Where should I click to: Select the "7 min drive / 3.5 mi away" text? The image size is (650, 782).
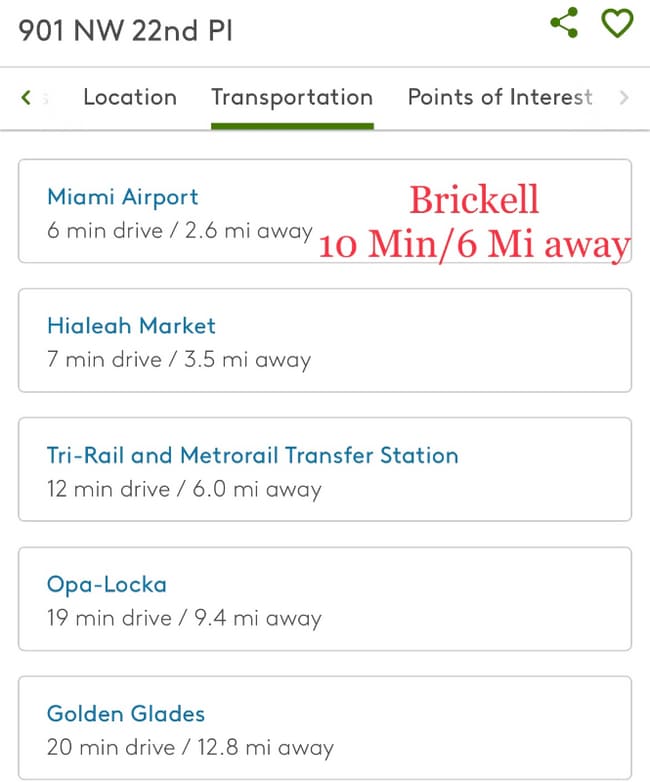[179, 360]
